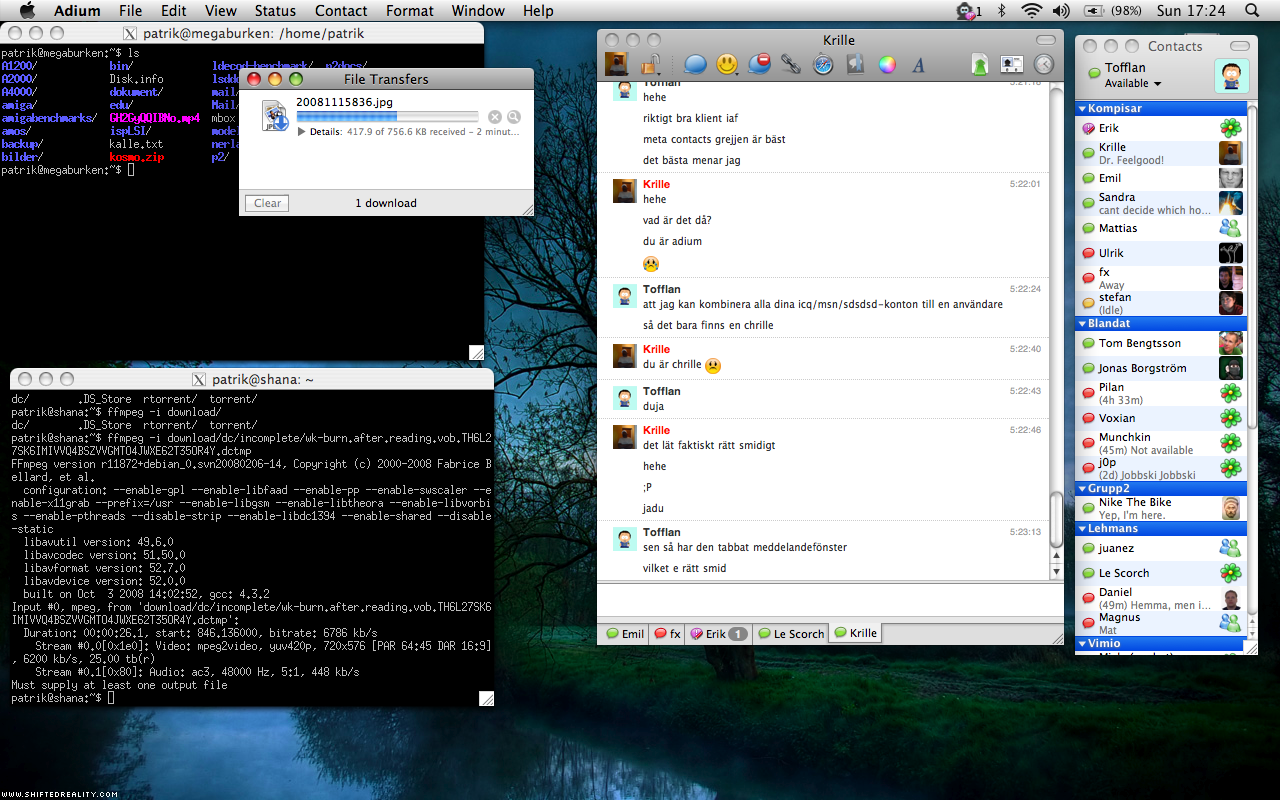This screenshot has width=1280, height=800.
Task: Stop the 20081115836.jpg transfer with X icon
Action: 495,117
